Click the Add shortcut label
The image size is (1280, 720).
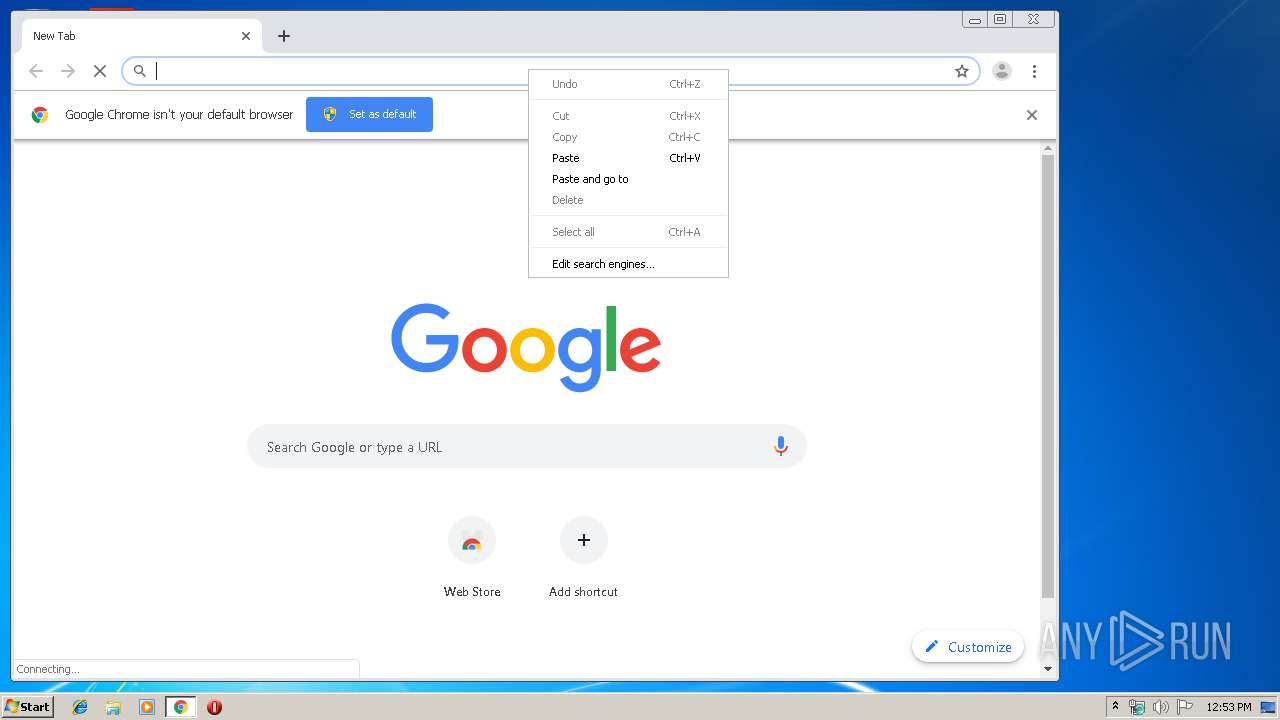[583, 592]
